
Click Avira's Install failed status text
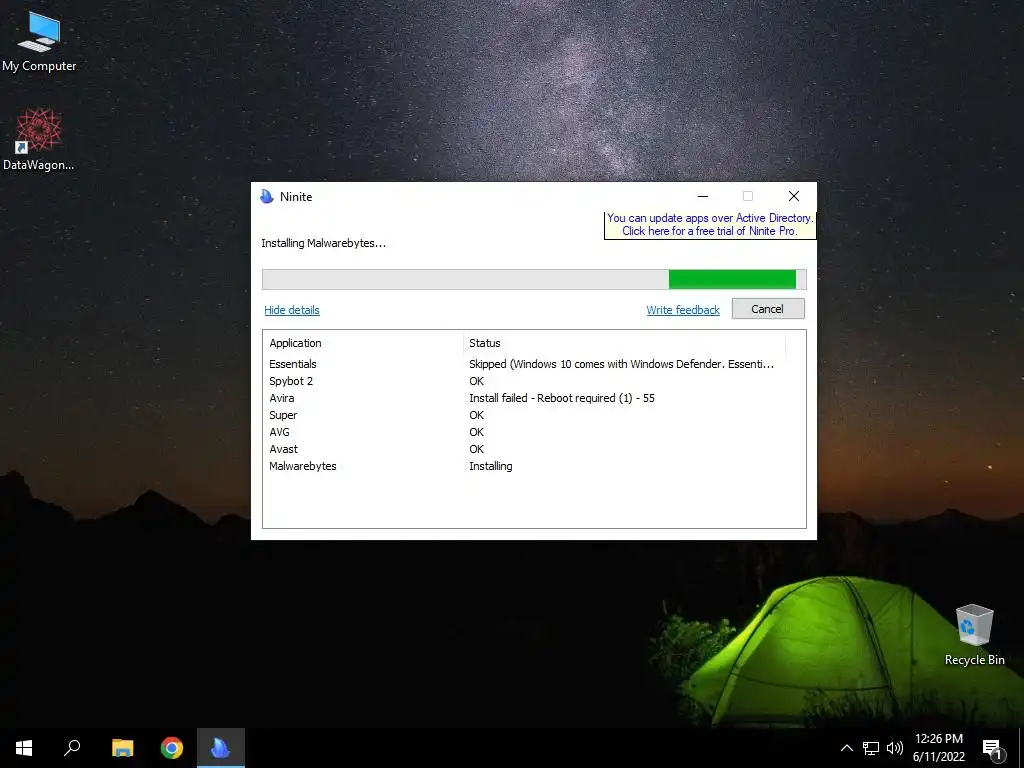[x=562, y=398]
